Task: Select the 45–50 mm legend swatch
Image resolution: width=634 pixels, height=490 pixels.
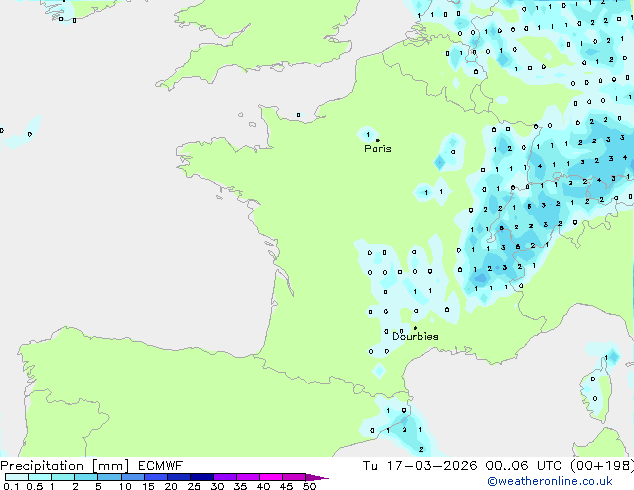Action: [294, 477]
